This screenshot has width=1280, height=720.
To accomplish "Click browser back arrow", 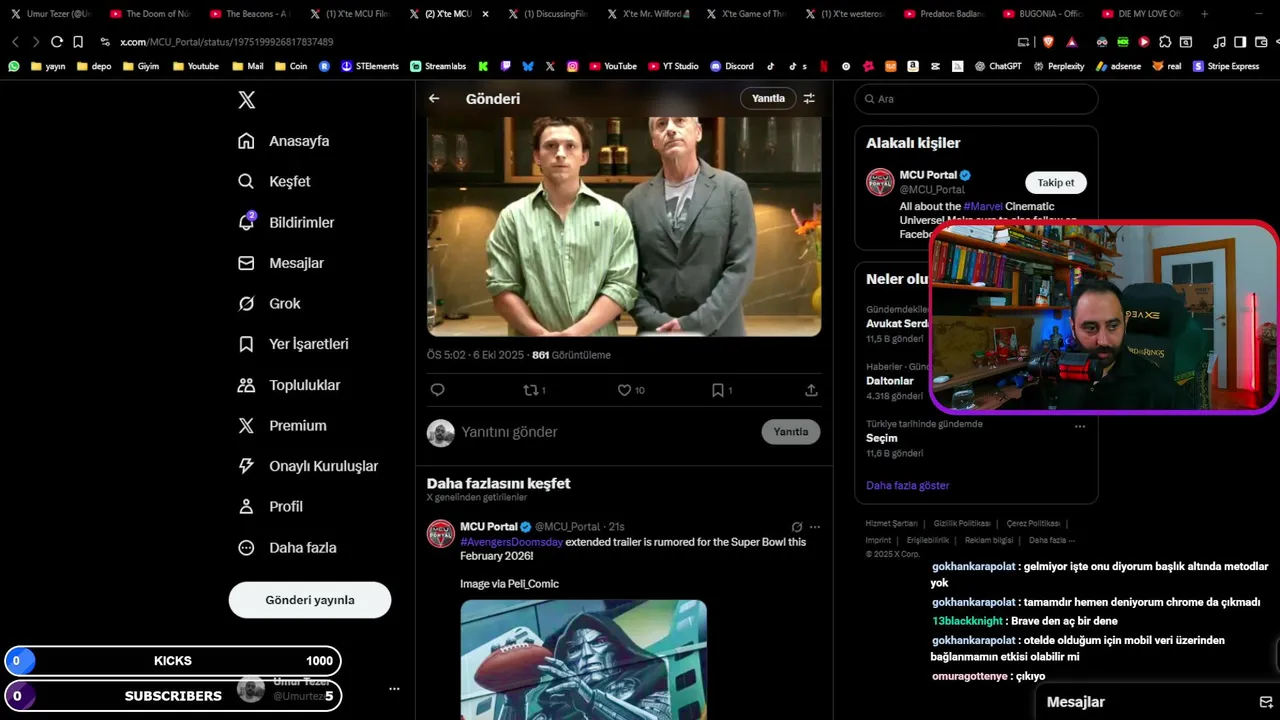I will coord(15,42).
